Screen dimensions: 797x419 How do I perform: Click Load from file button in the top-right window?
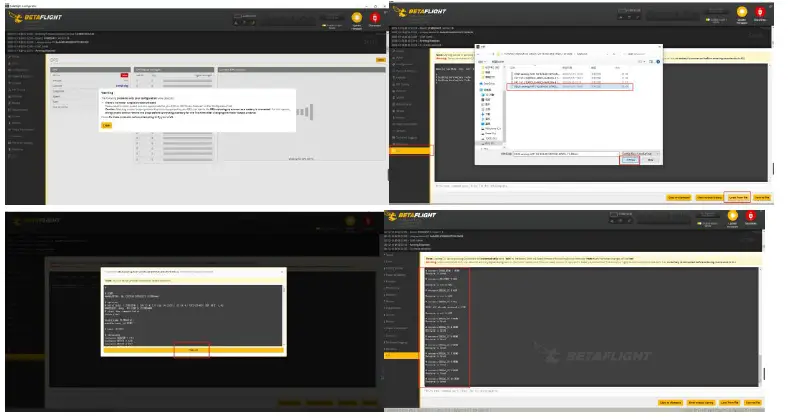(x=738, y=197)
